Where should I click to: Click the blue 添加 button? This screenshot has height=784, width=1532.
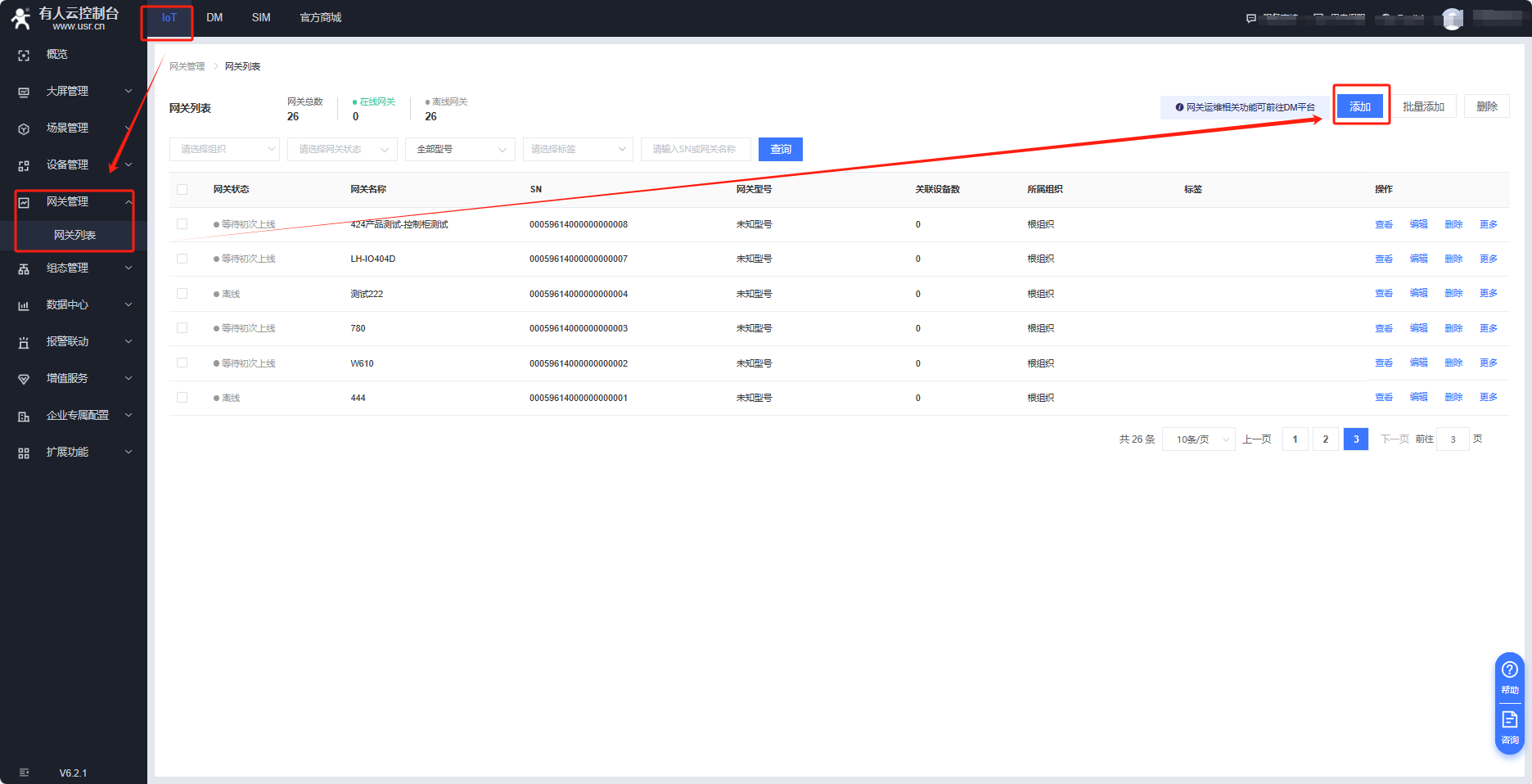point(1359,106)
